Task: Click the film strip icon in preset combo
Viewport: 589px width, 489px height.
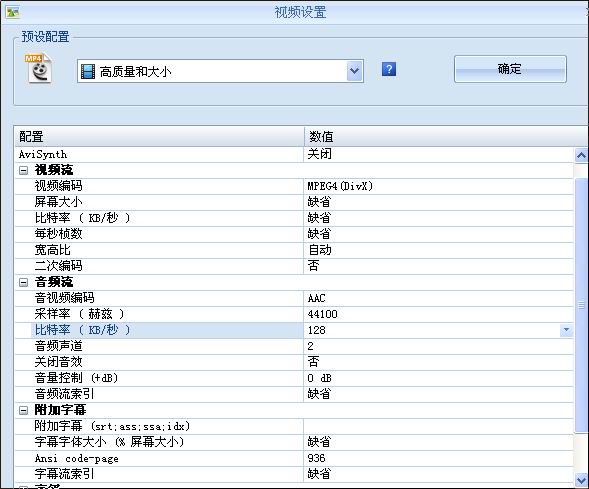Action: 88,71
